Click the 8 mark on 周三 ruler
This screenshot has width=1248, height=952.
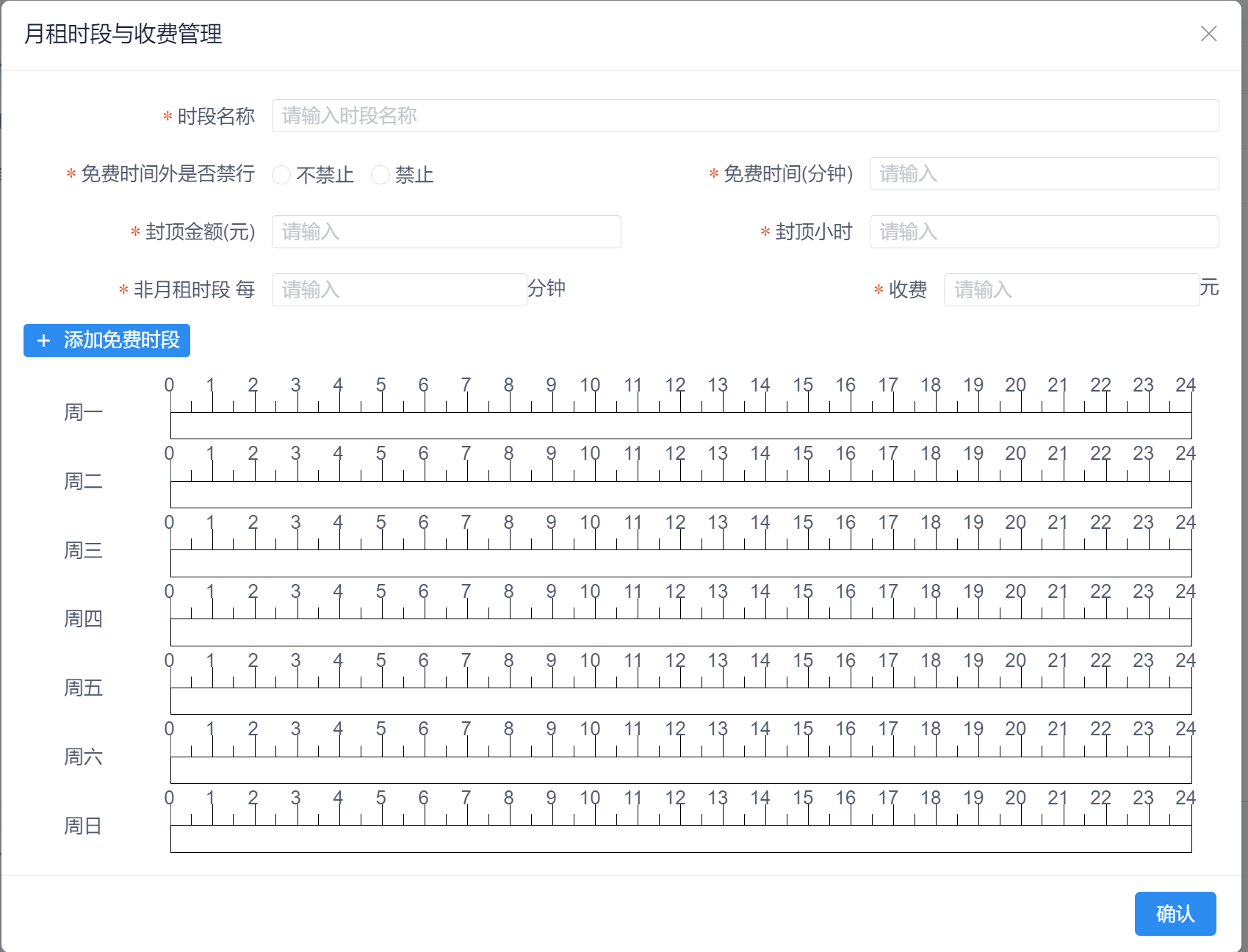[508, 522]
